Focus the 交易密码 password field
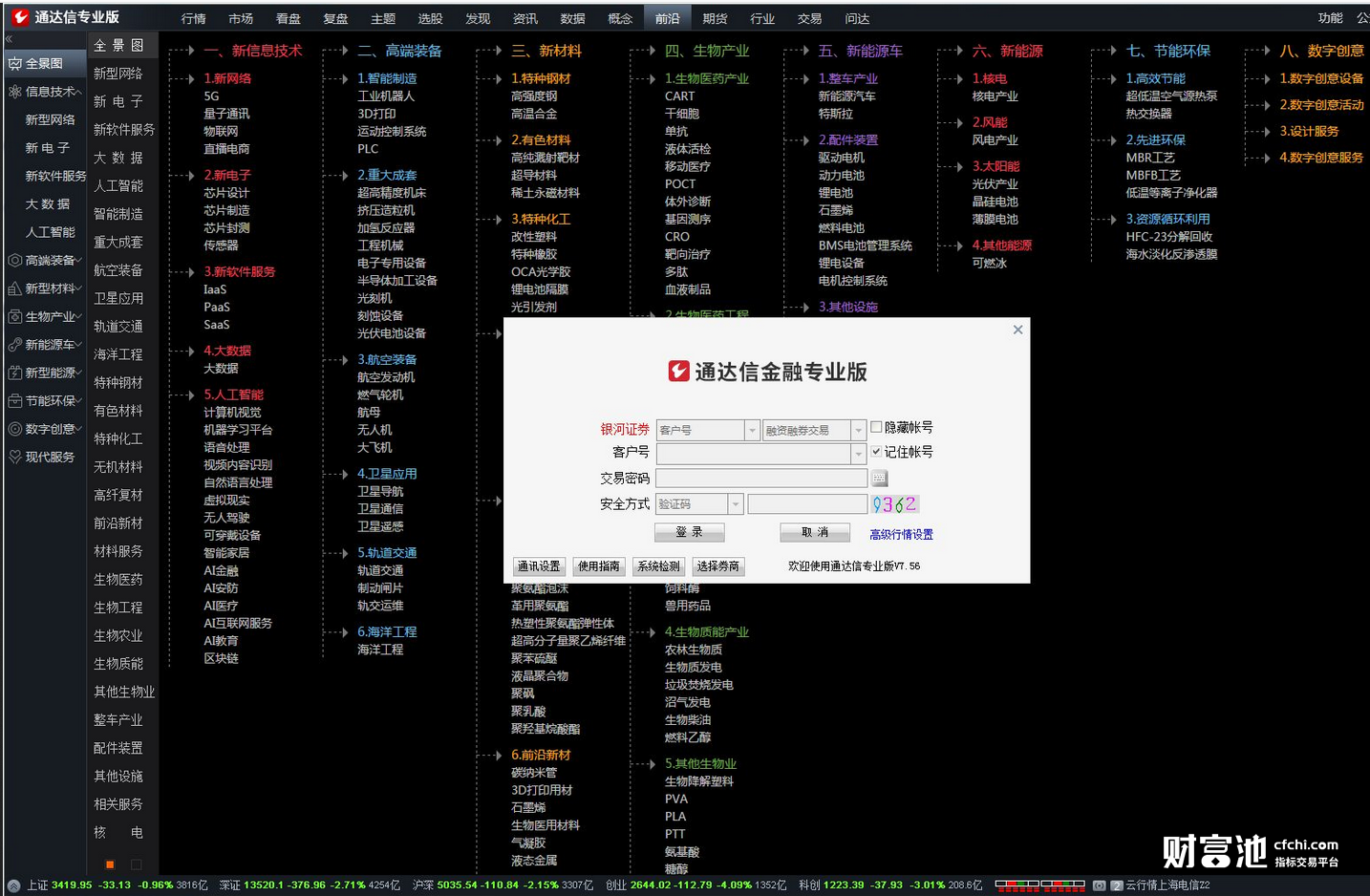 pyautogui.click(x=761, y=478)
